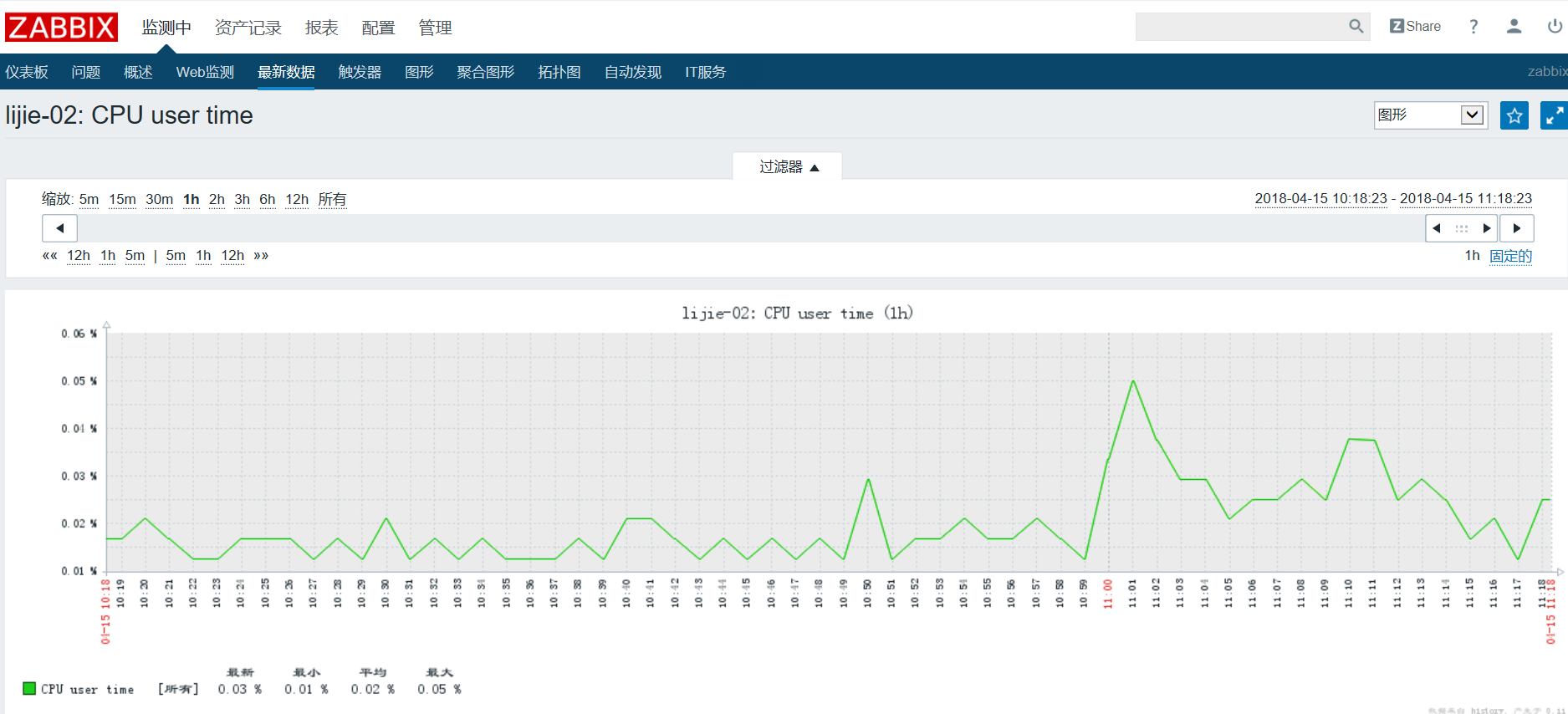Go to the 仪表板 submenu tab

point(27,72)
